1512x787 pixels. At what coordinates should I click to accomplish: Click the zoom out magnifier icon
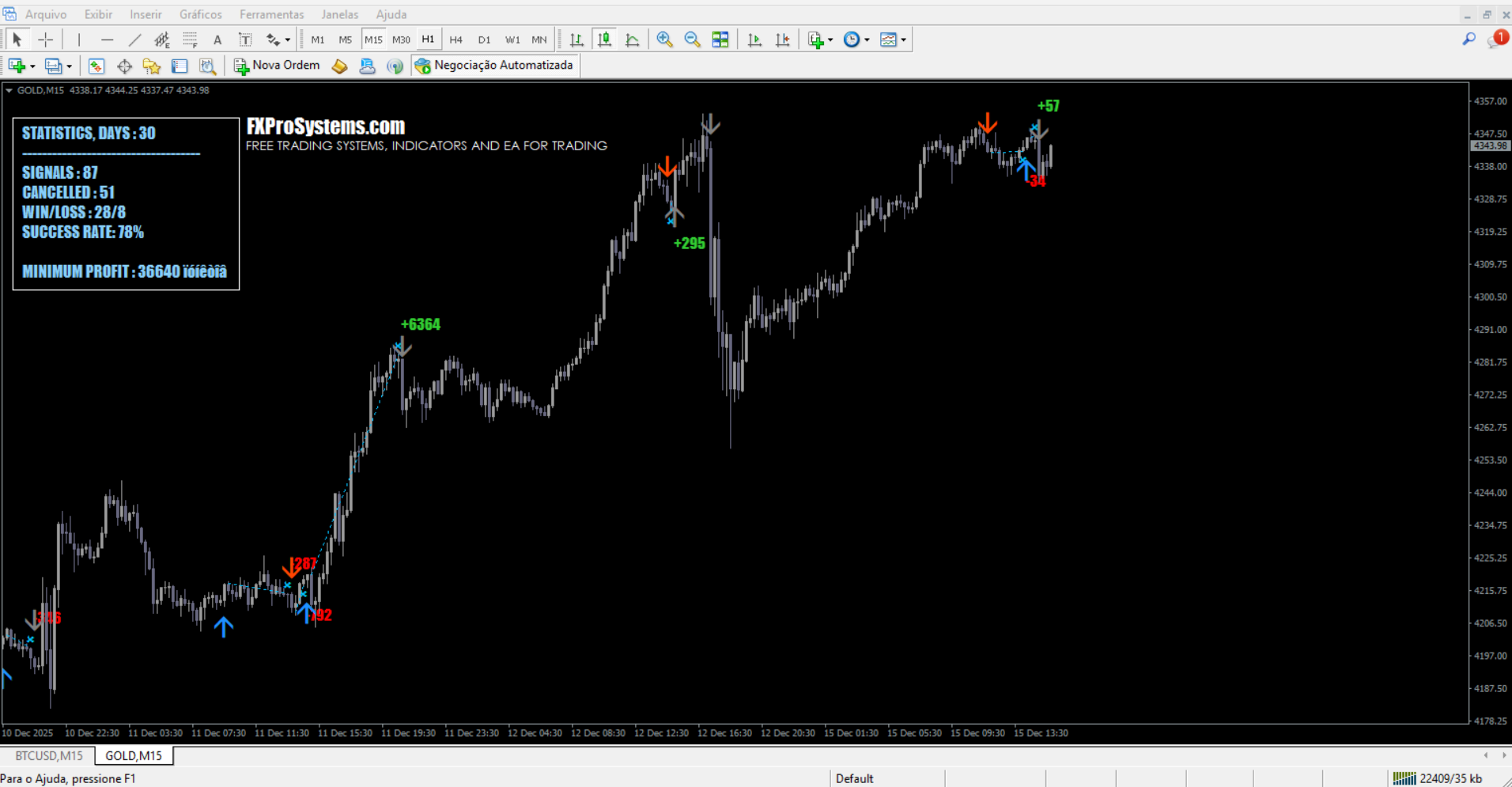coord(692,40)
